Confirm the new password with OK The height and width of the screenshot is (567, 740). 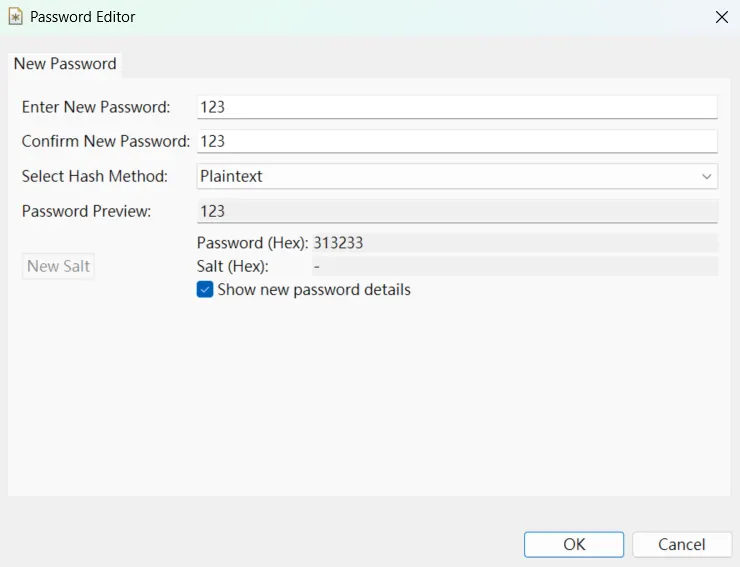(x=574, y=544)
